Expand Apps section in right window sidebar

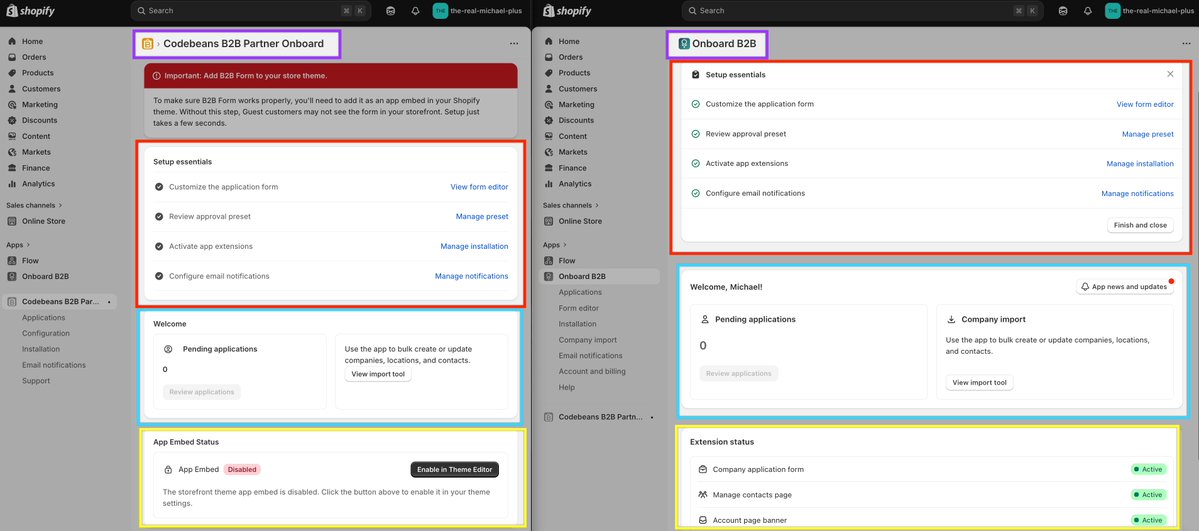555,245
